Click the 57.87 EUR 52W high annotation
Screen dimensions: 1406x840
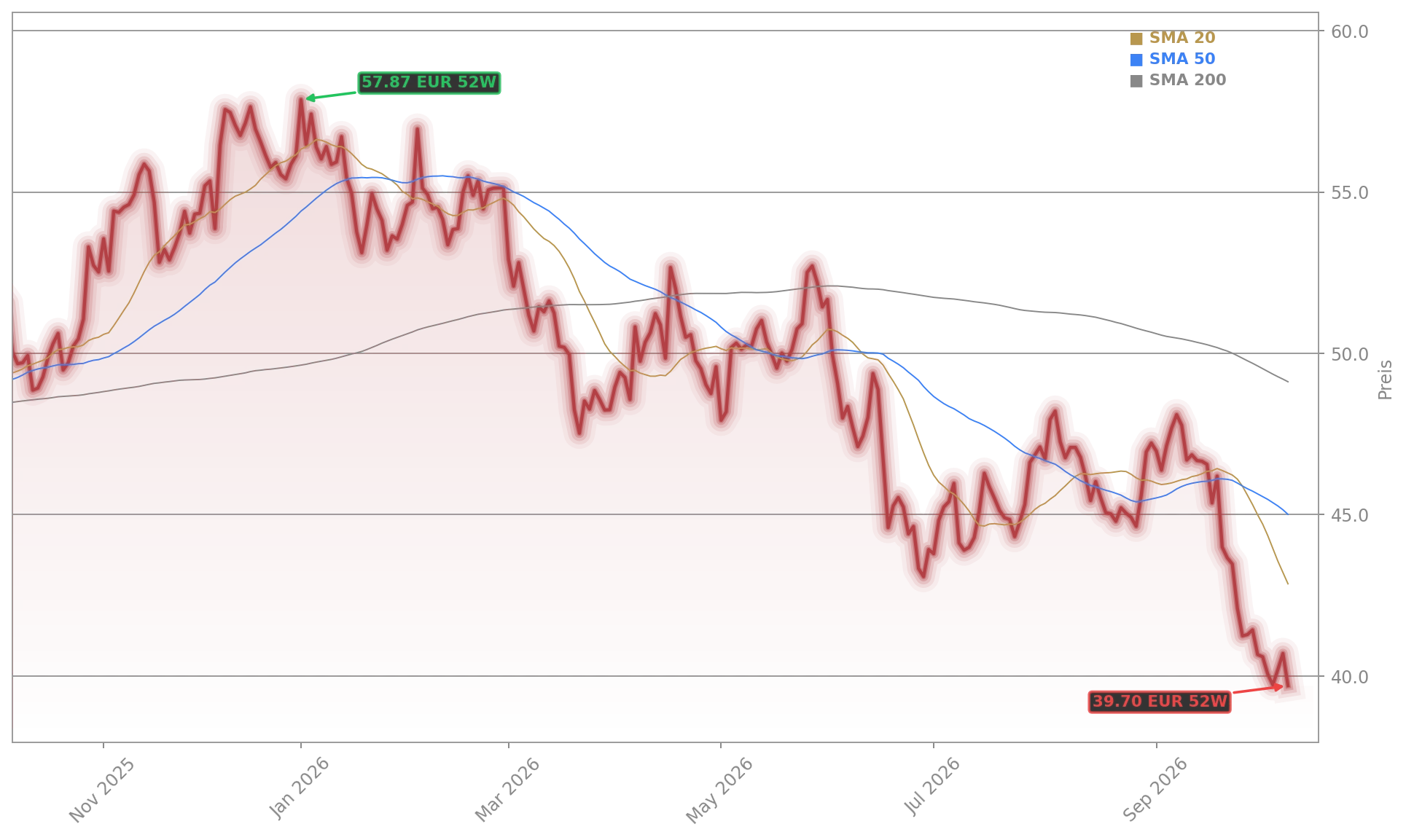point(429,83)
